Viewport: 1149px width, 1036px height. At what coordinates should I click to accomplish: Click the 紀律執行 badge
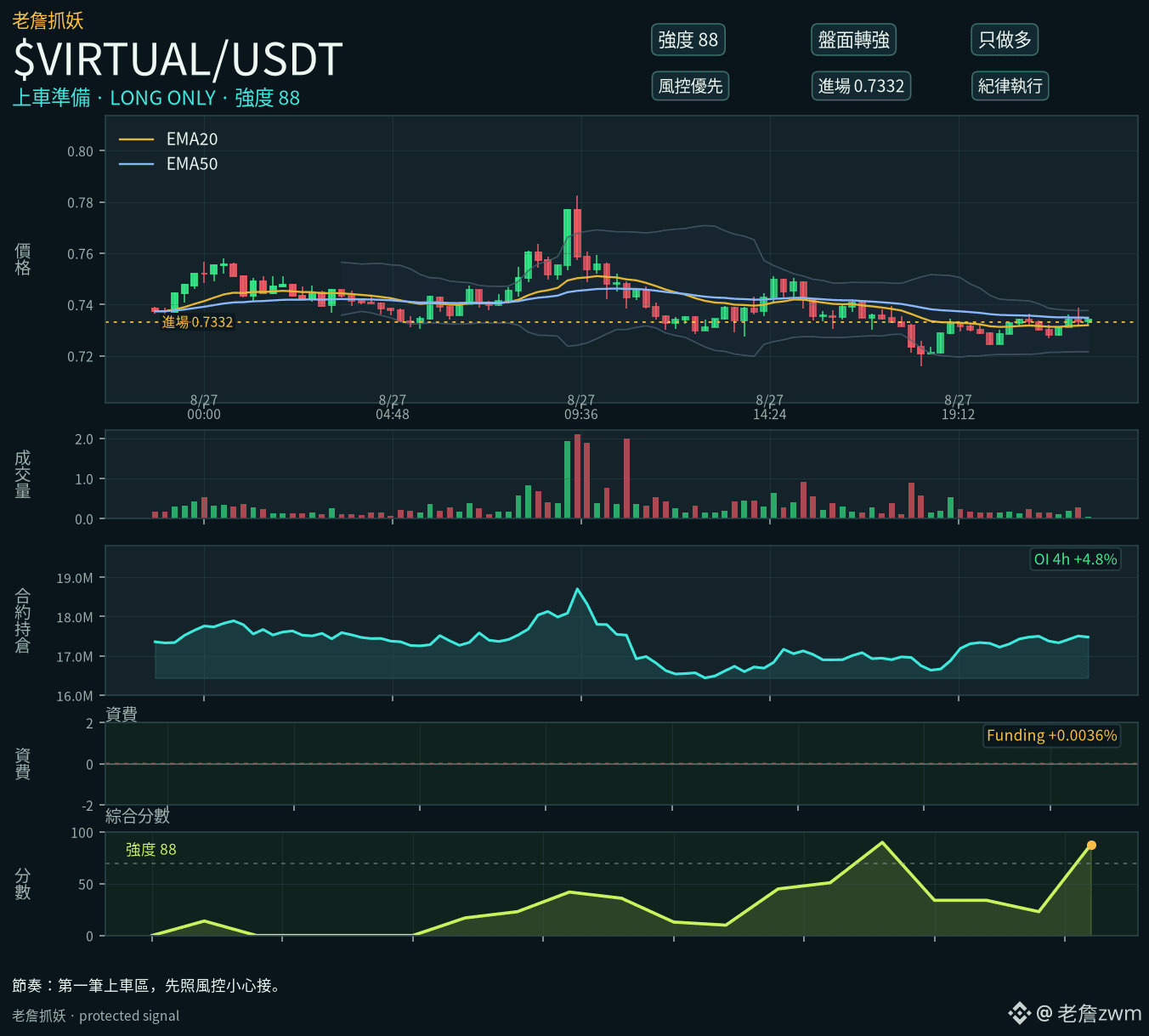click(1010, 86)
